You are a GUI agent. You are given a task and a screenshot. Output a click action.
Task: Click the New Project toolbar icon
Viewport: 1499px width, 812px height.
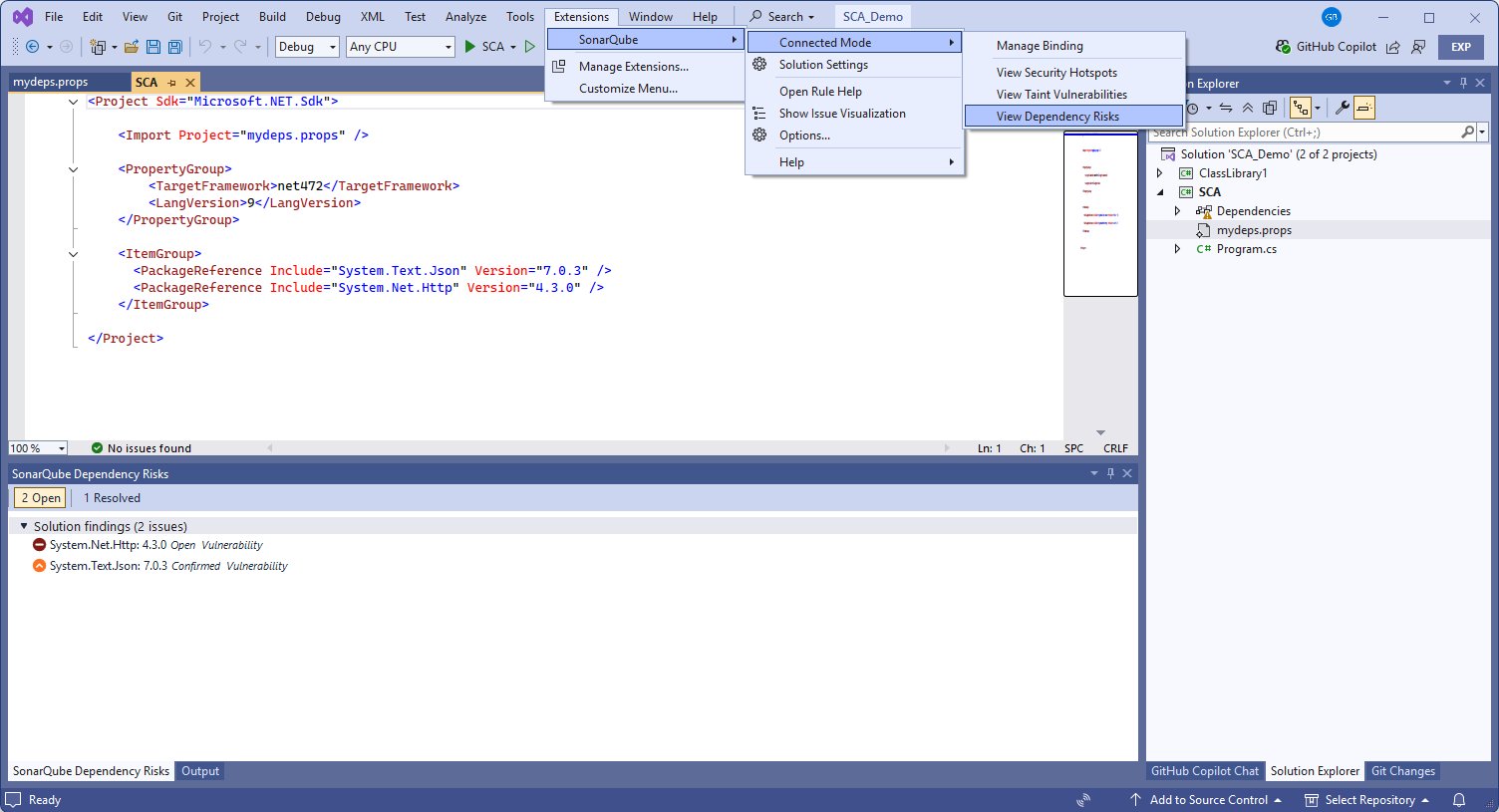(x=98, y=47)
